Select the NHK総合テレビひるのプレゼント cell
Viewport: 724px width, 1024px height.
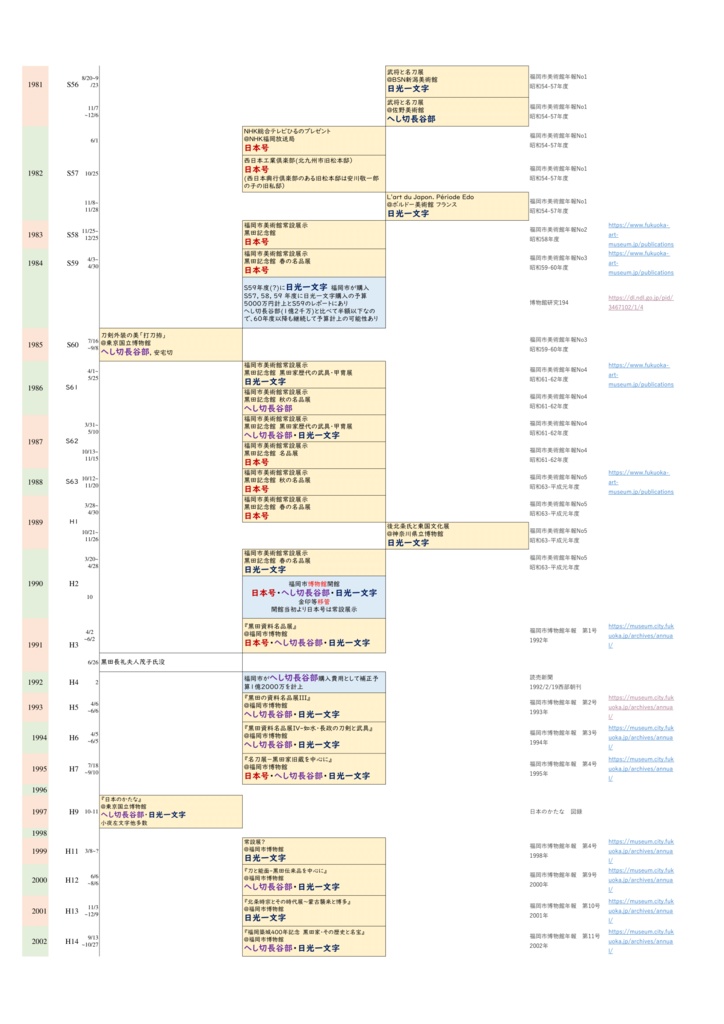tap(313, 140)
